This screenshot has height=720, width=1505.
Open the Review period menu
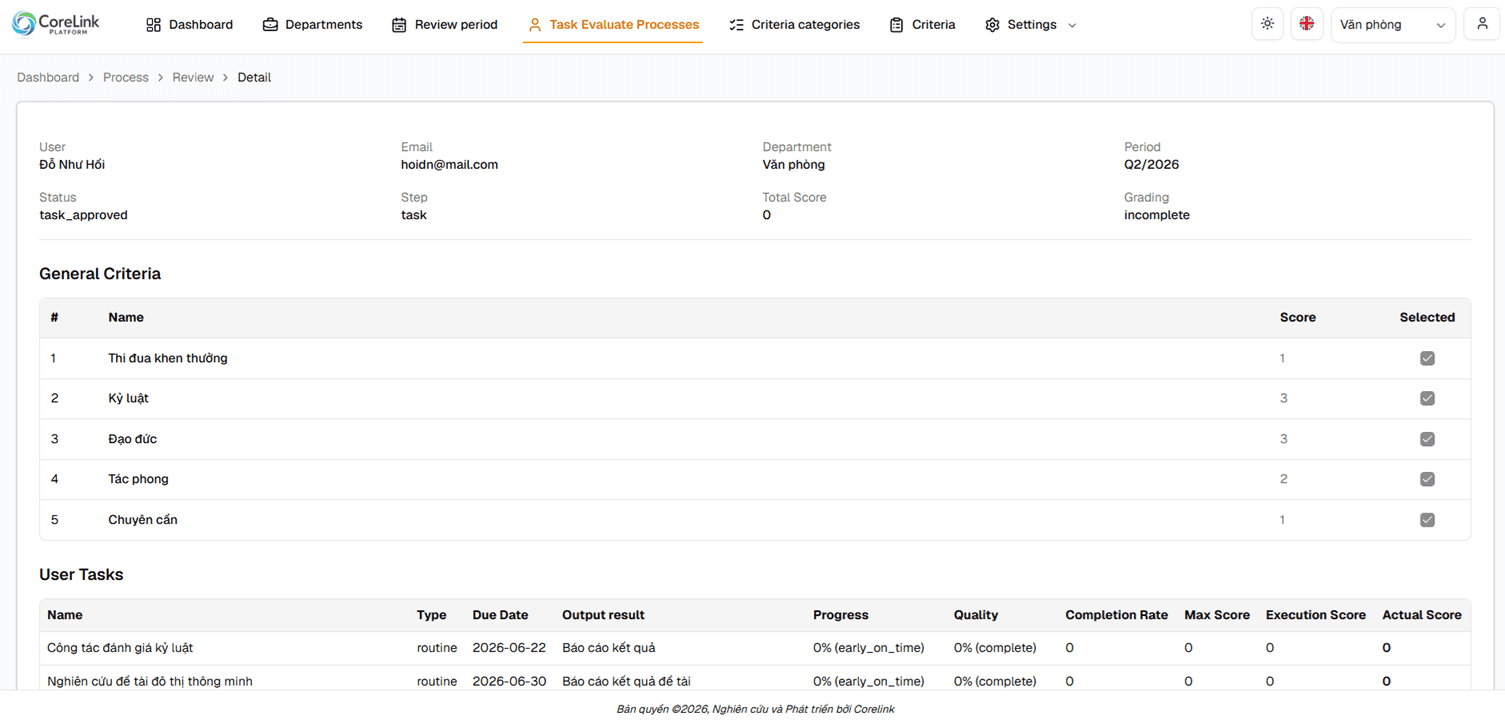tap(444, 25)
